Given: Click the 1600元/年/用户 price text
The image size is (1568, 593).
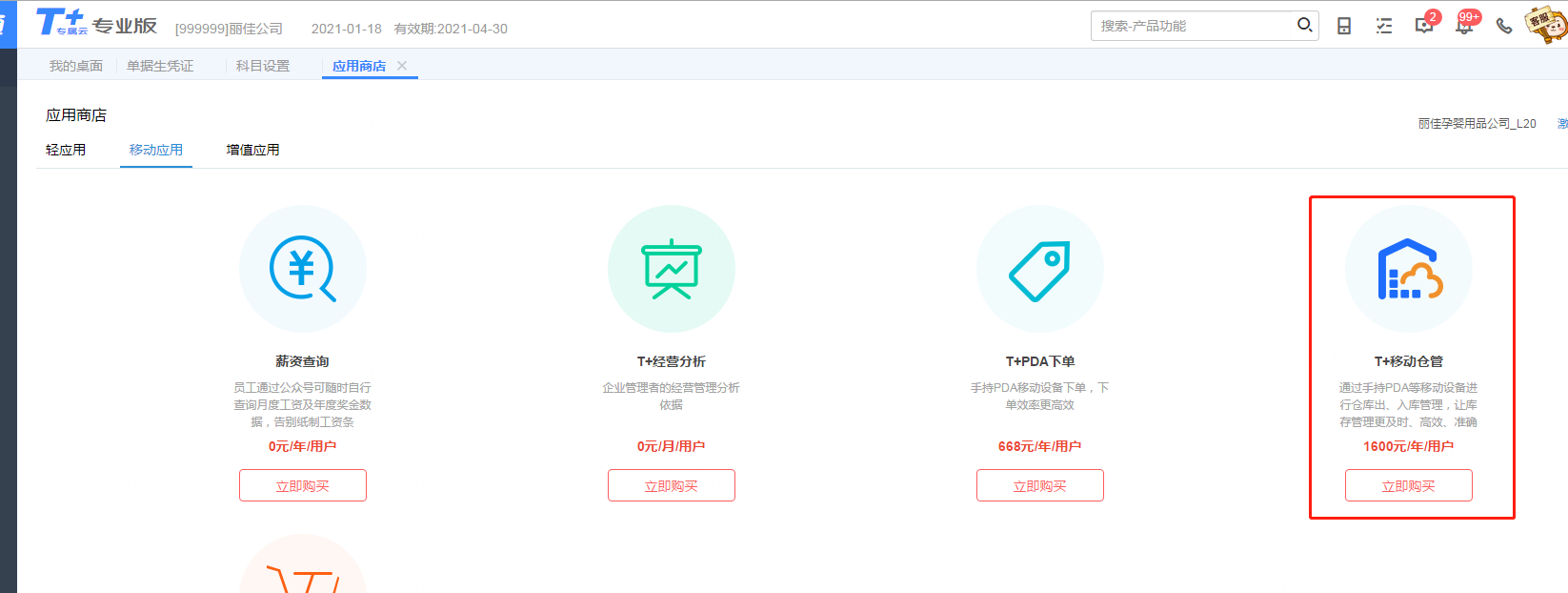Looking at the screenshot, I should point(1409,446).
